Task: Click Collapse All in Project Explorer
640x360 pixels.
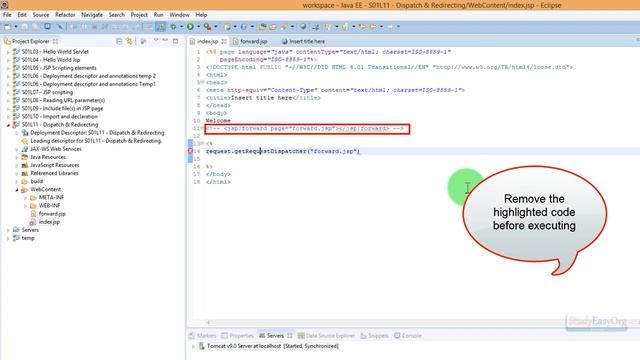Action: (x=119, y=41)
